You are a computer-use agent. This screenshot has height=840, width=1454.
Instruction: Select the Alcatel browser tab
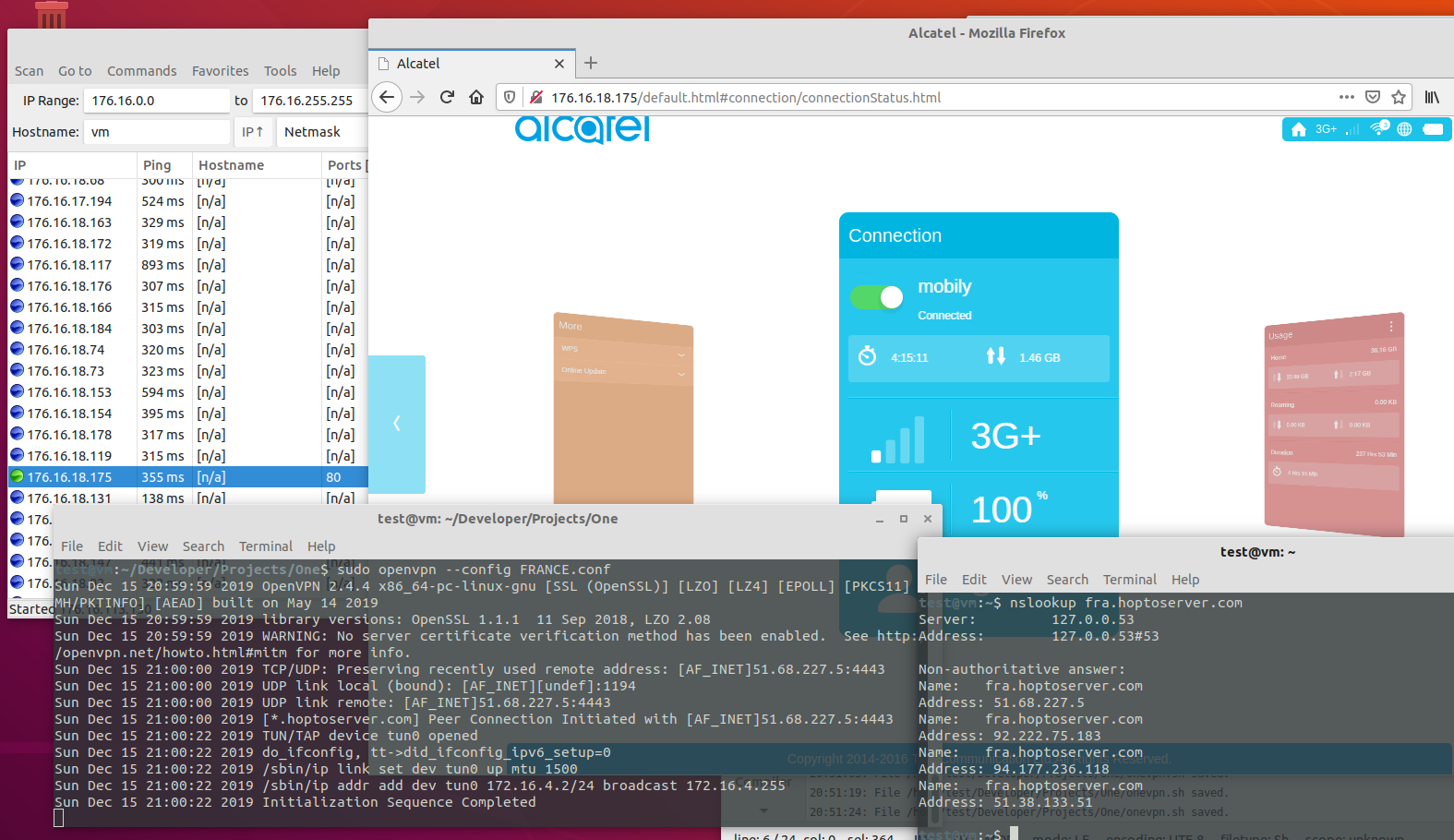click(x=473, y=64)
